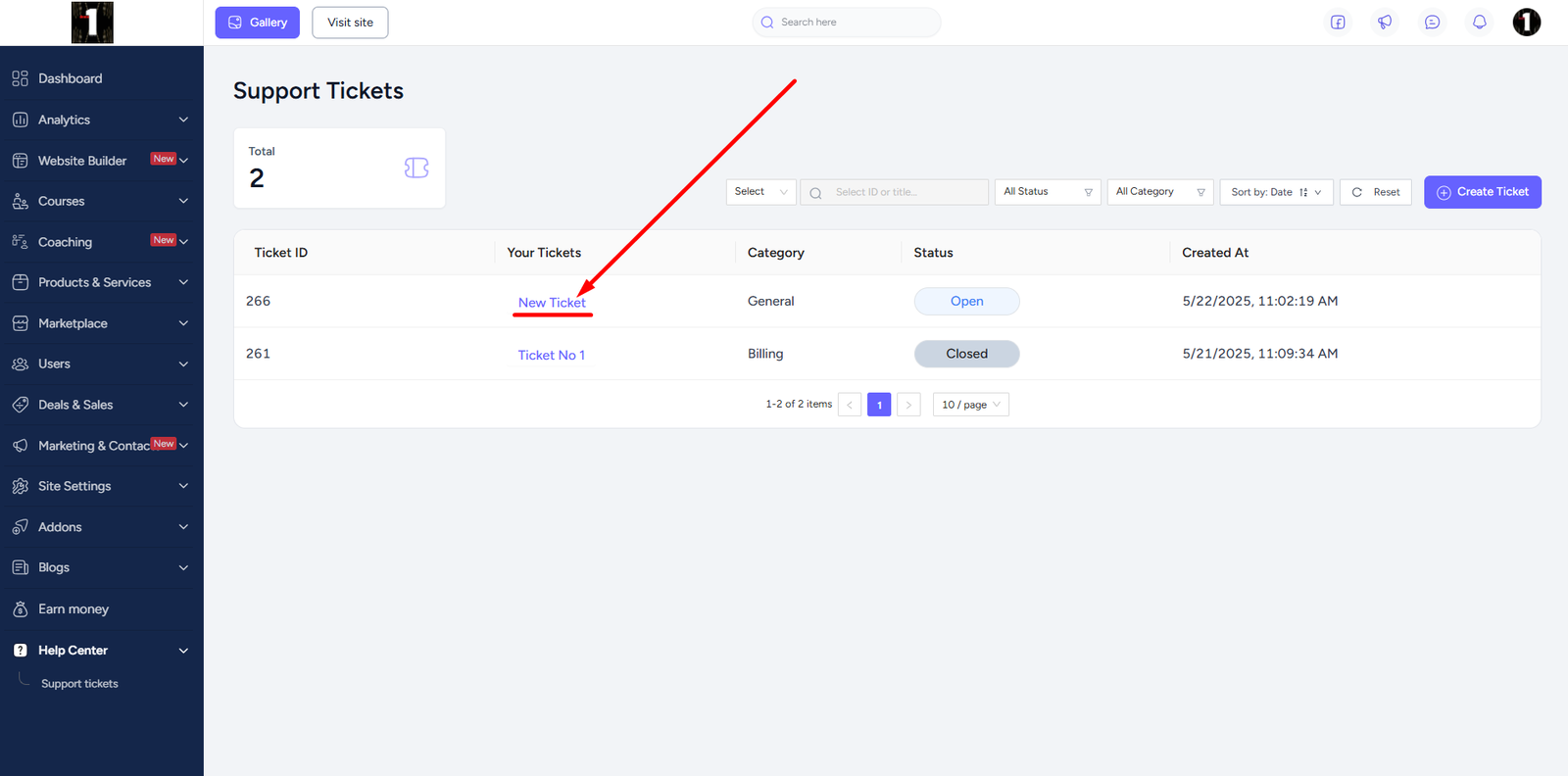This screenshot has height=776, width=1568.
Task: Go to next page arrow in pagination
Action: point(908,405)
